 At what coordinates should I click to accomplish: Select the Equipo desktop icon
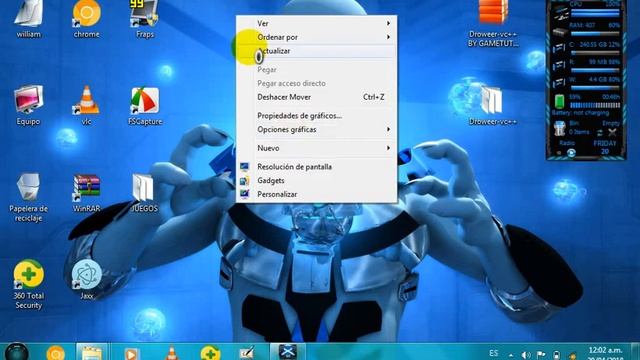[x=29, y=105]
